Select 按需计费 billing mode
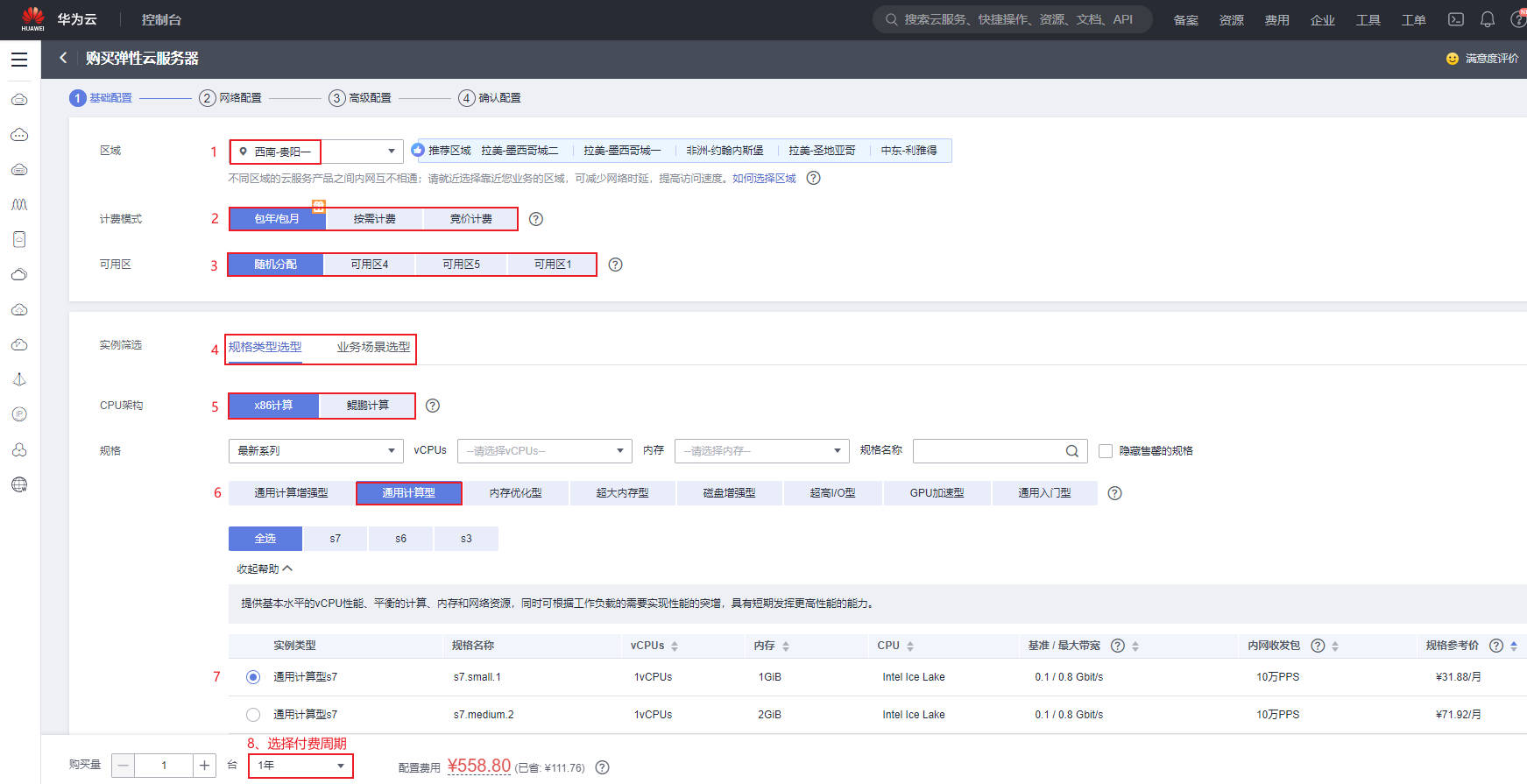Screen dimensions: 1527x784 coord(374,219)
